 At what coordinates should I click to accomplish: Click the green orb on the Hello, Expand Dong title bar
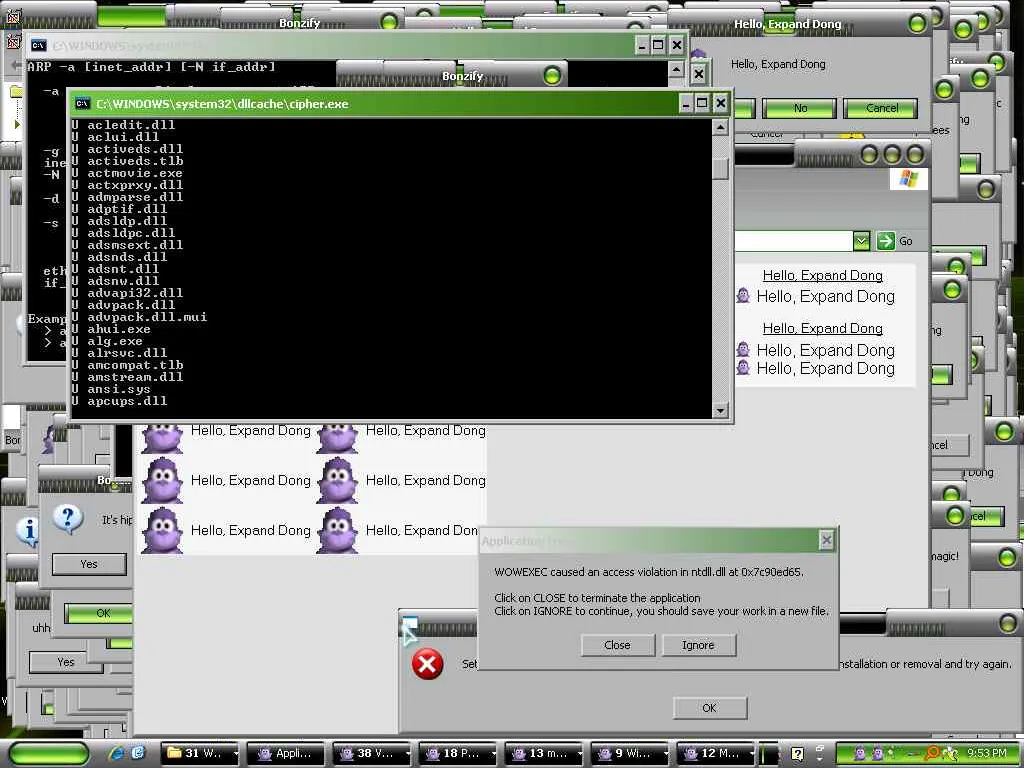click(x=917, y=24)
